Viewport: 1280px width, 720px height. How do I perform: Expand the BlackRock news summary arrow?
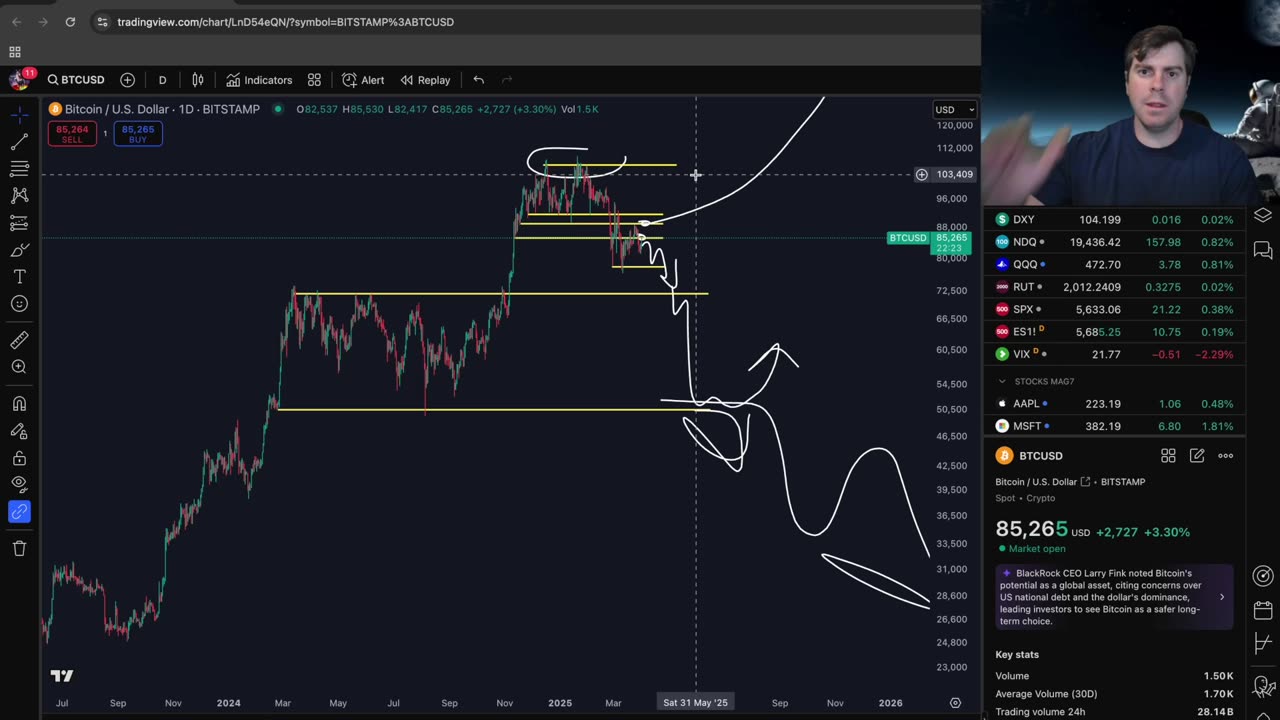1221,597
